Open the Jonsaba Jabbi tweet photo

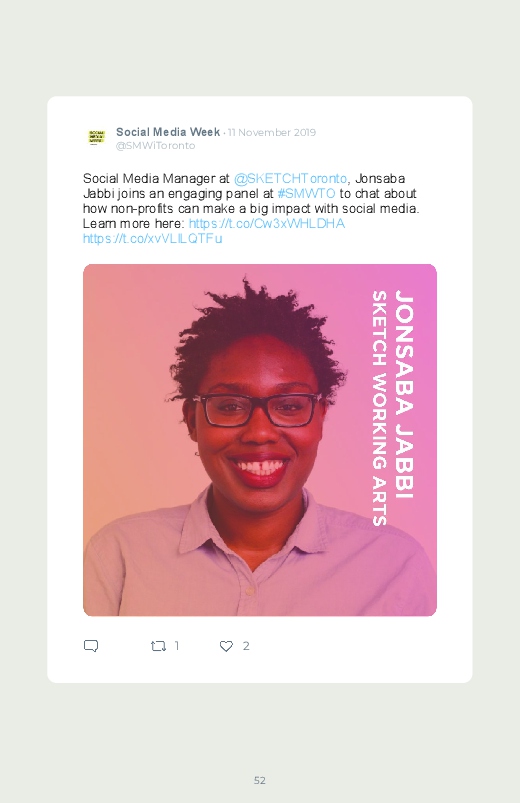pos(260,440)
